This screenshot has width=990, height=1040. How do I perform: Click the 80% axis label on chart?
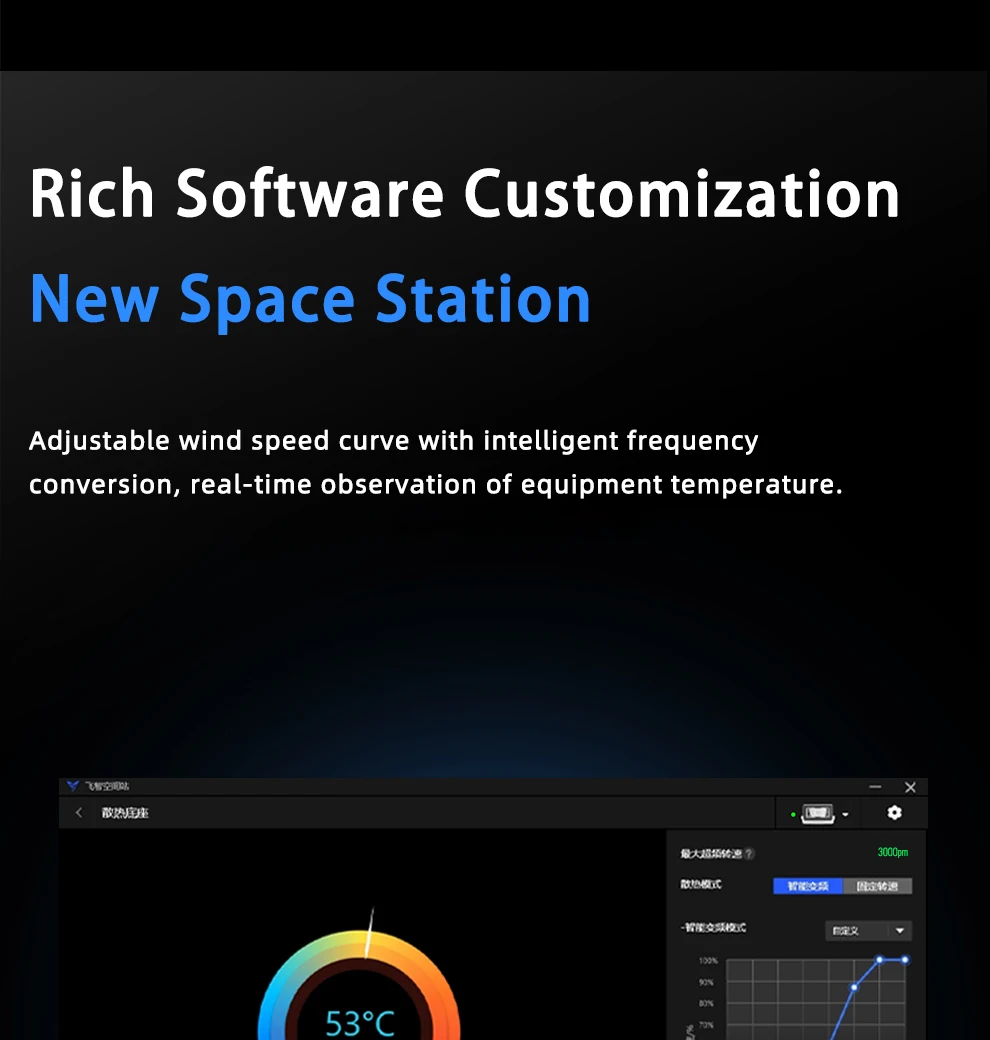pyautogui.click(x=706, y=1004)
